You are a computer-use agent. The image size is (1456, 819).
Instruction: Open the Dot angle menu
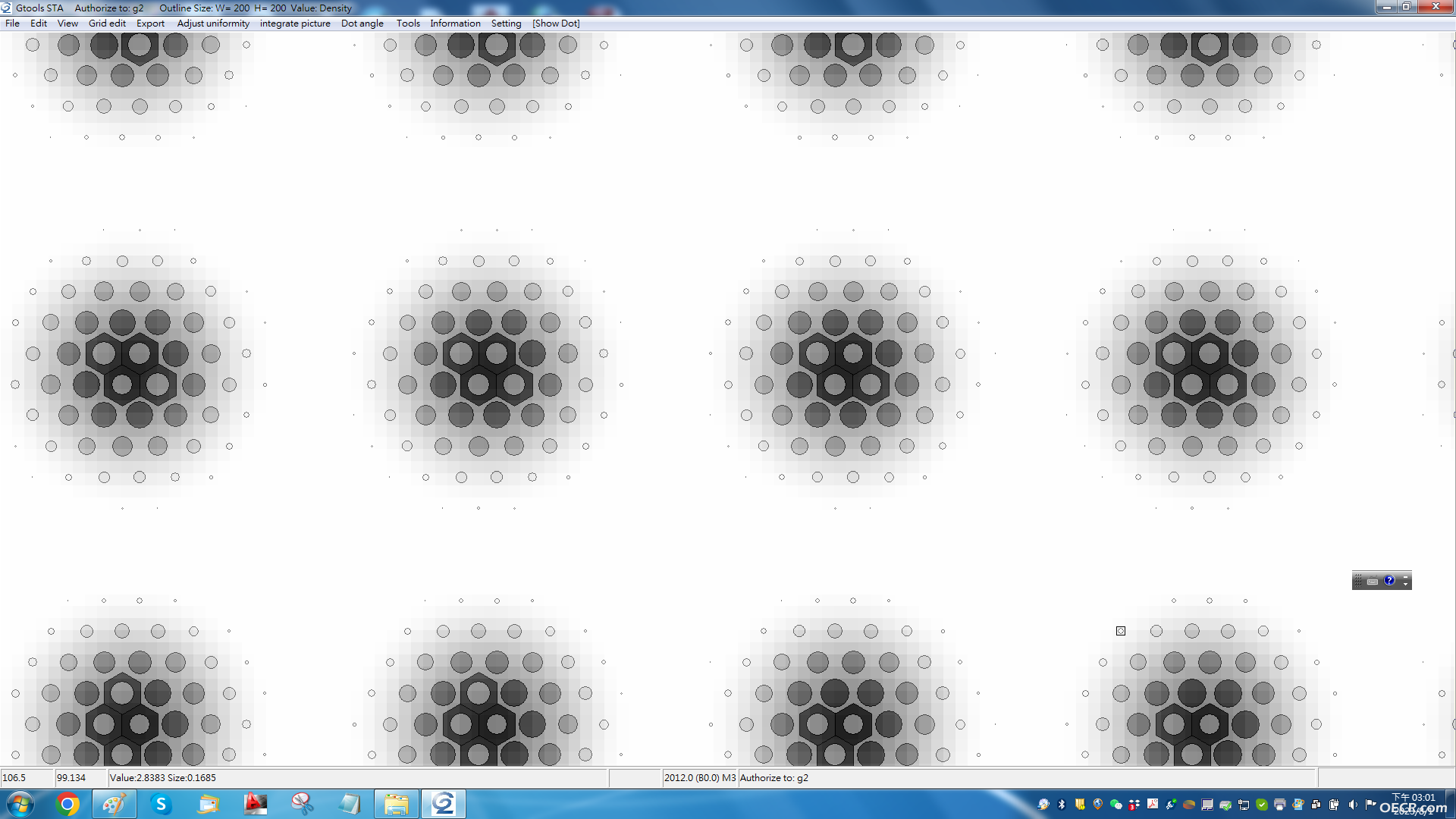tap(362, 24)
